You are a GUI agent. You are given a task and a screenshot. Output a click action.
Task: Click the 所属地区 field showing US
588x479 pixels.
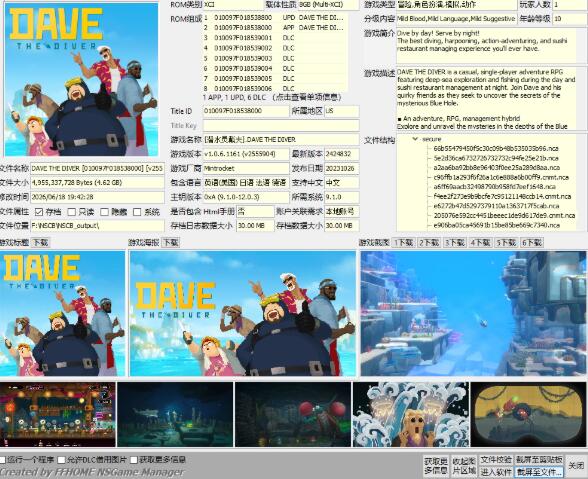[342, 111]
